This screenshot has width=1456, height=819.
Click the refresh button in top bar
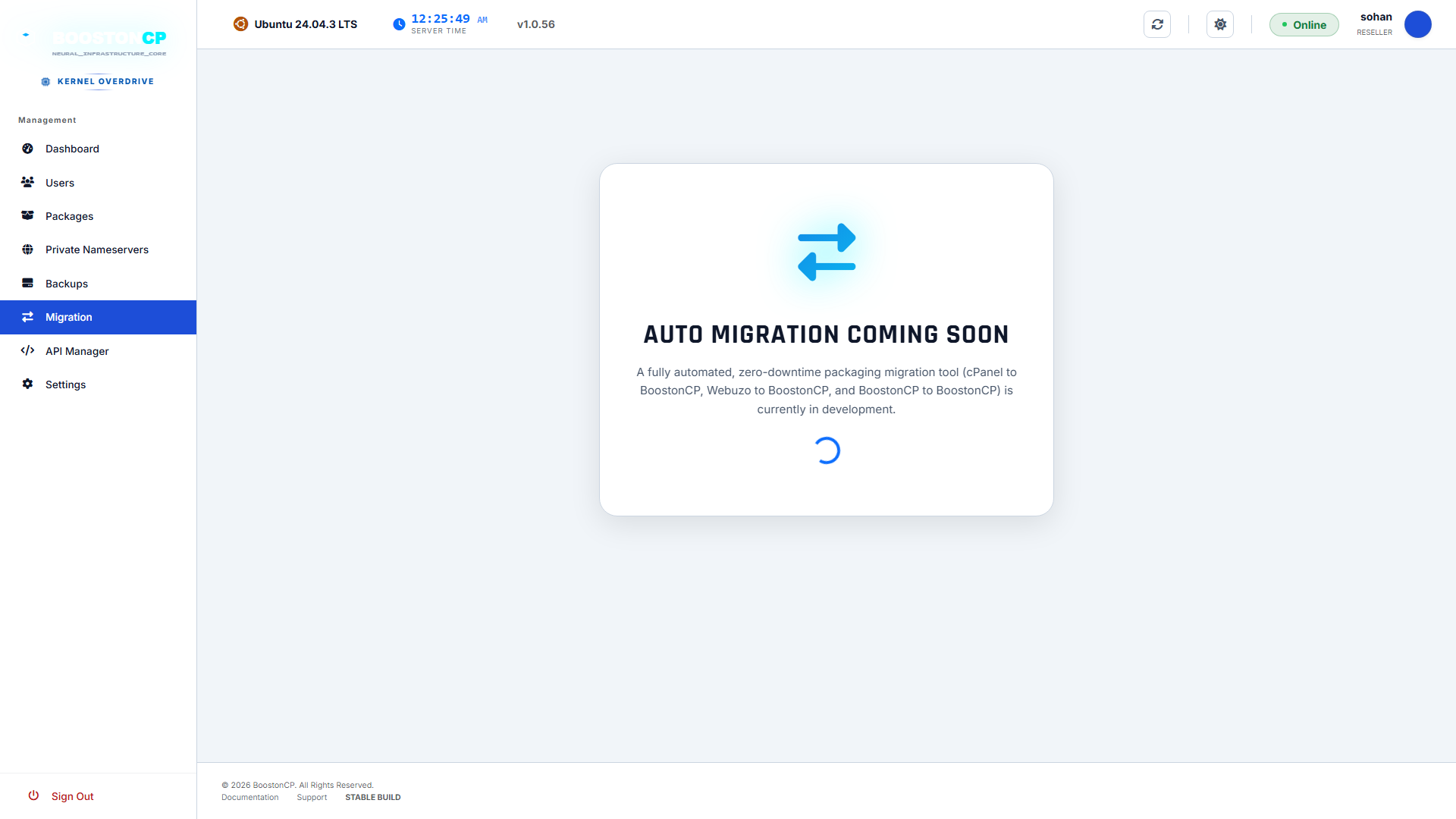click(1157, 24)
